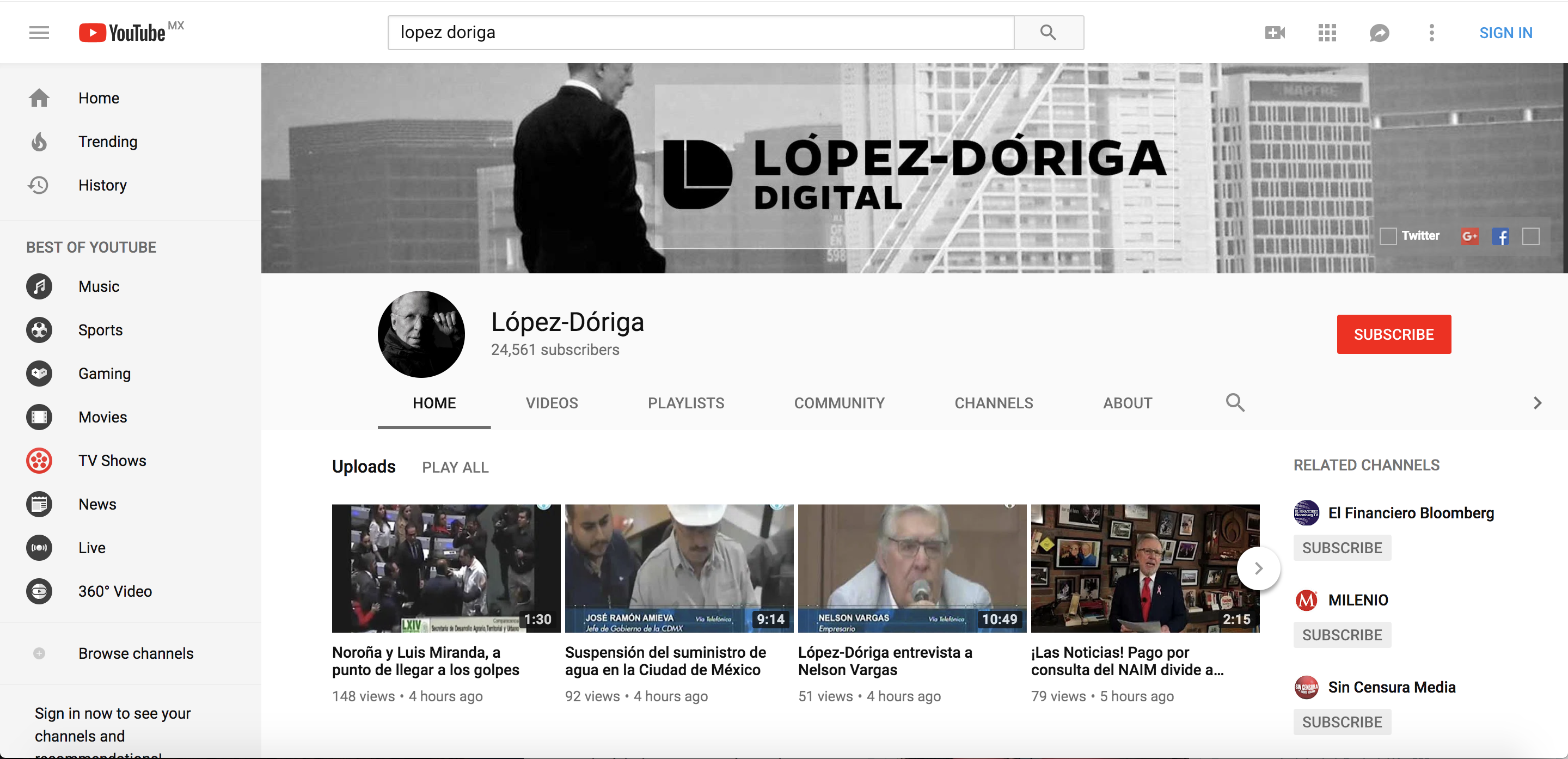Open the three-dot settings menu
Viewport: 1568px width, 759px height.
click(1432, 32)
